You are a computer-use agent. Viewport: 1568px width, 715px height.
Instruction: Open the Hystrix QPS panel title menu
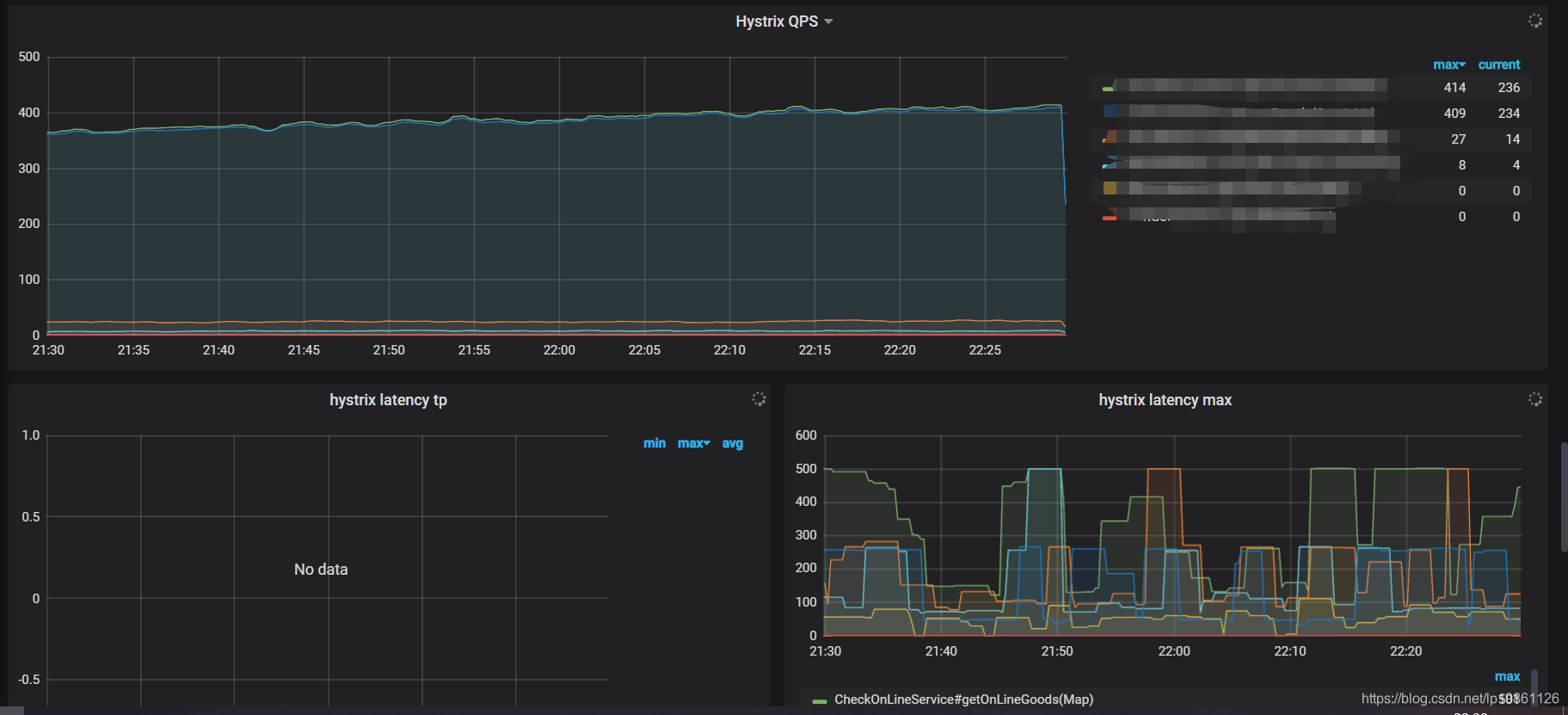click(x=784, y=22)
